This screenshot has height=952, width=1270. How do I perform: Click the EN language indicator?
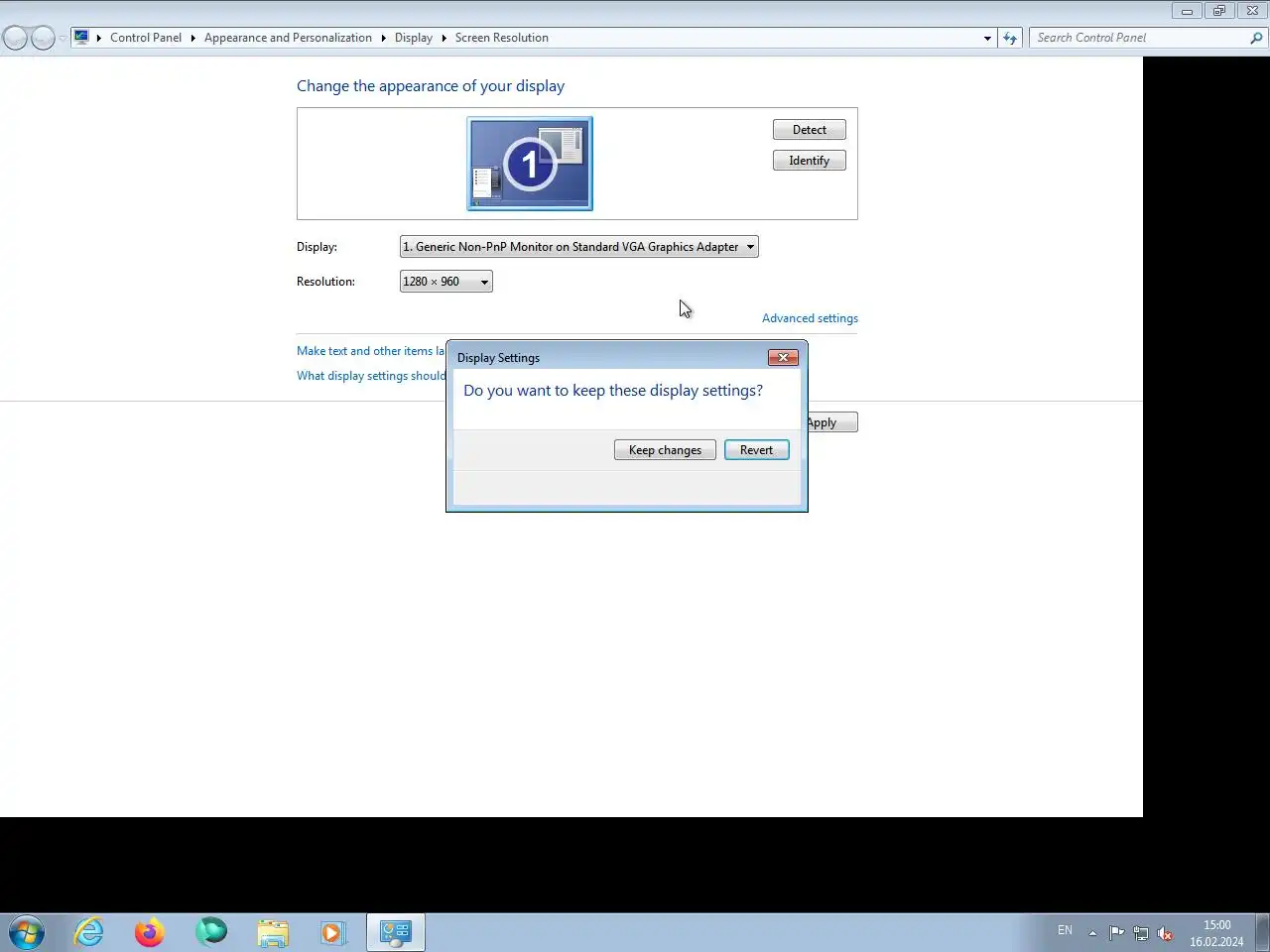click(1065, 931)
